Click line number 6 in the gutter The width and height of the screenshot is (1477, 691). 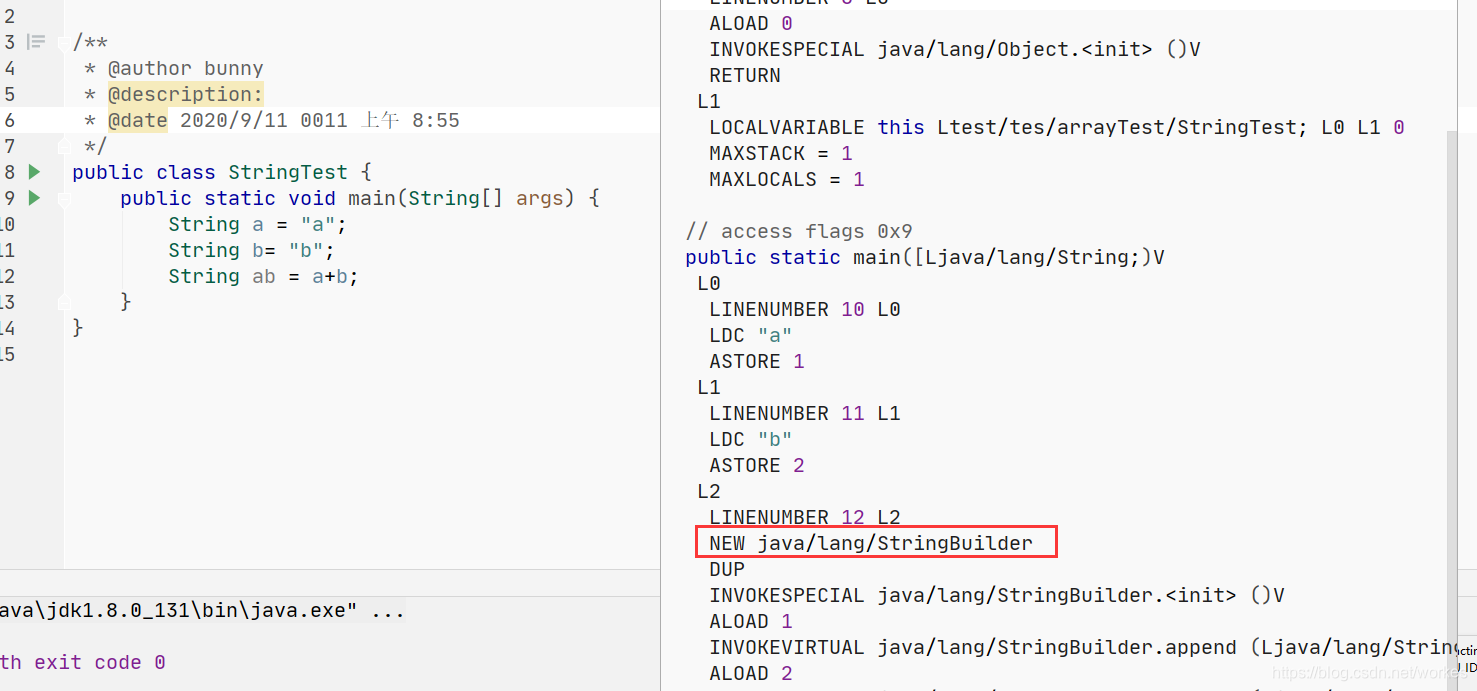[x=9, y=120]
